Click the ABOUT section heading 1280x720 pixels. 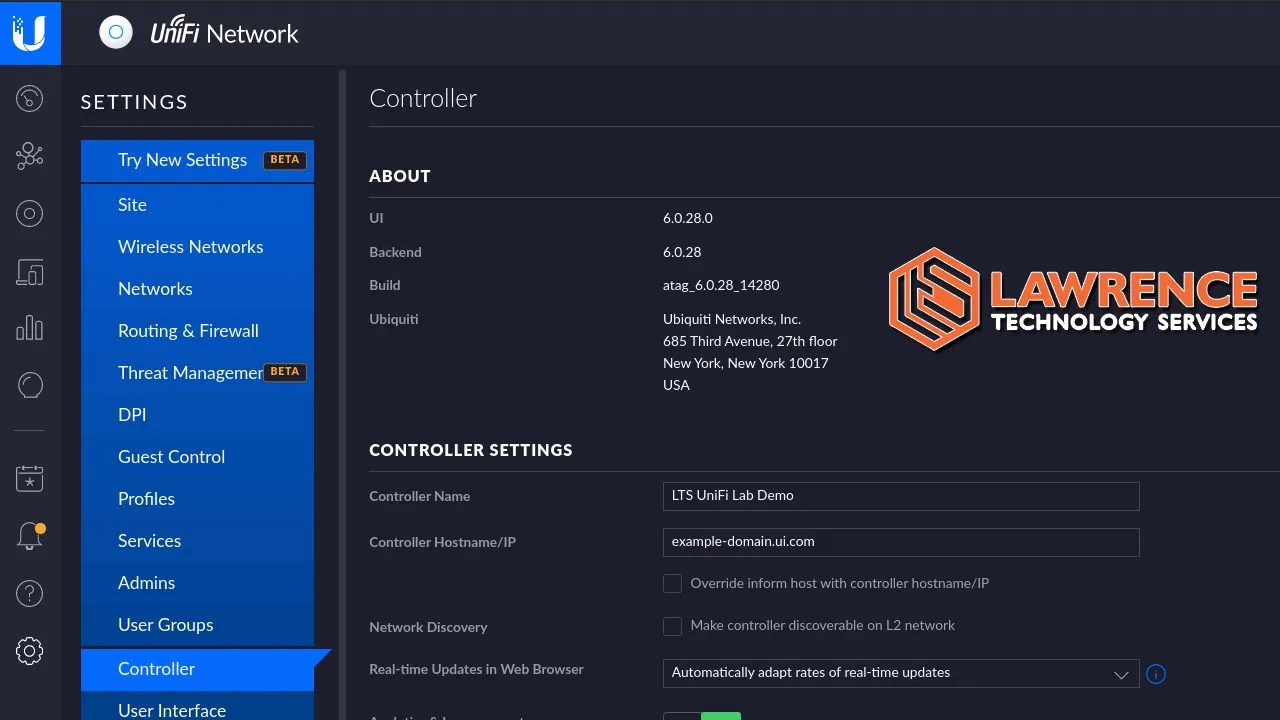pyautogui.click(x=400, y=176)
